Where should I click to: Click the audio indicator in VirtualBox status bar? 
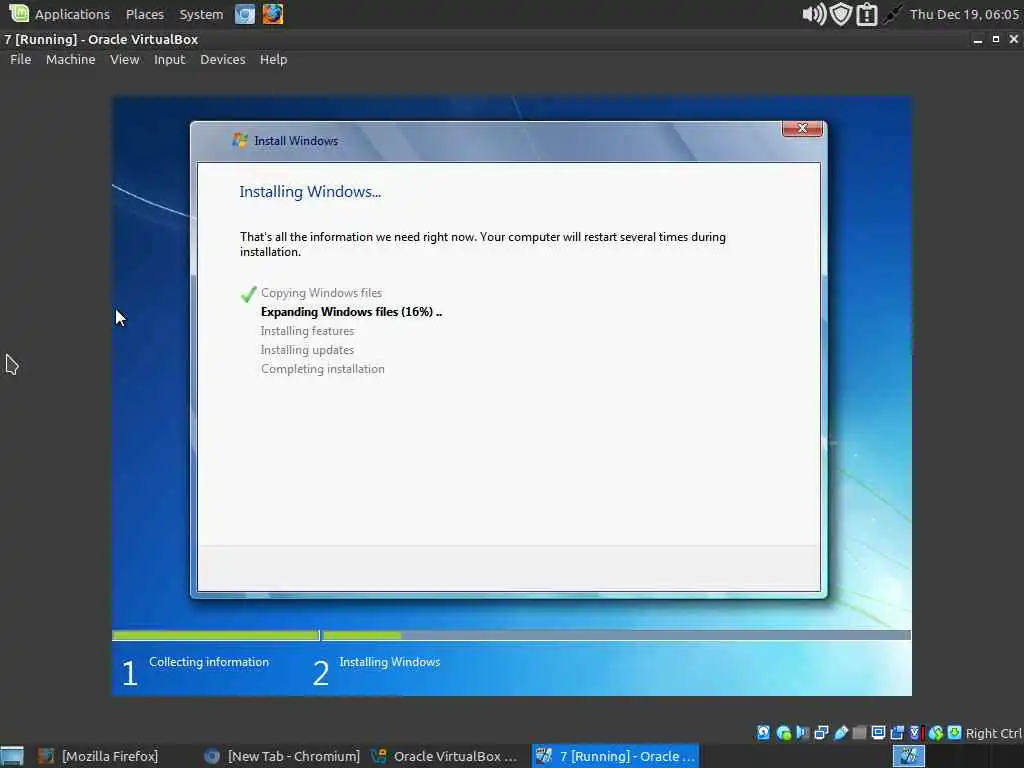click(x=803, y=733)
